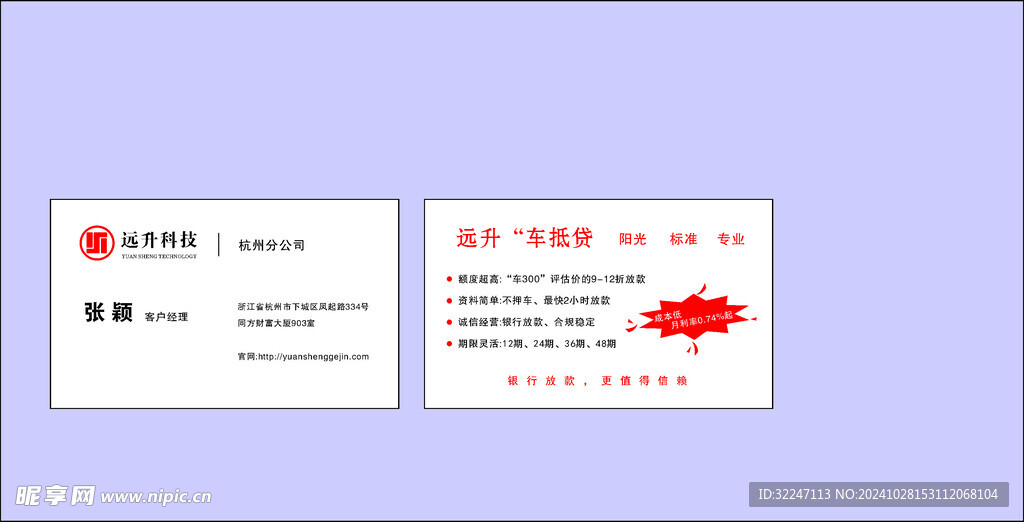
Task: Click the red bullet before 额度超高
Action: [x=449, y=279]
